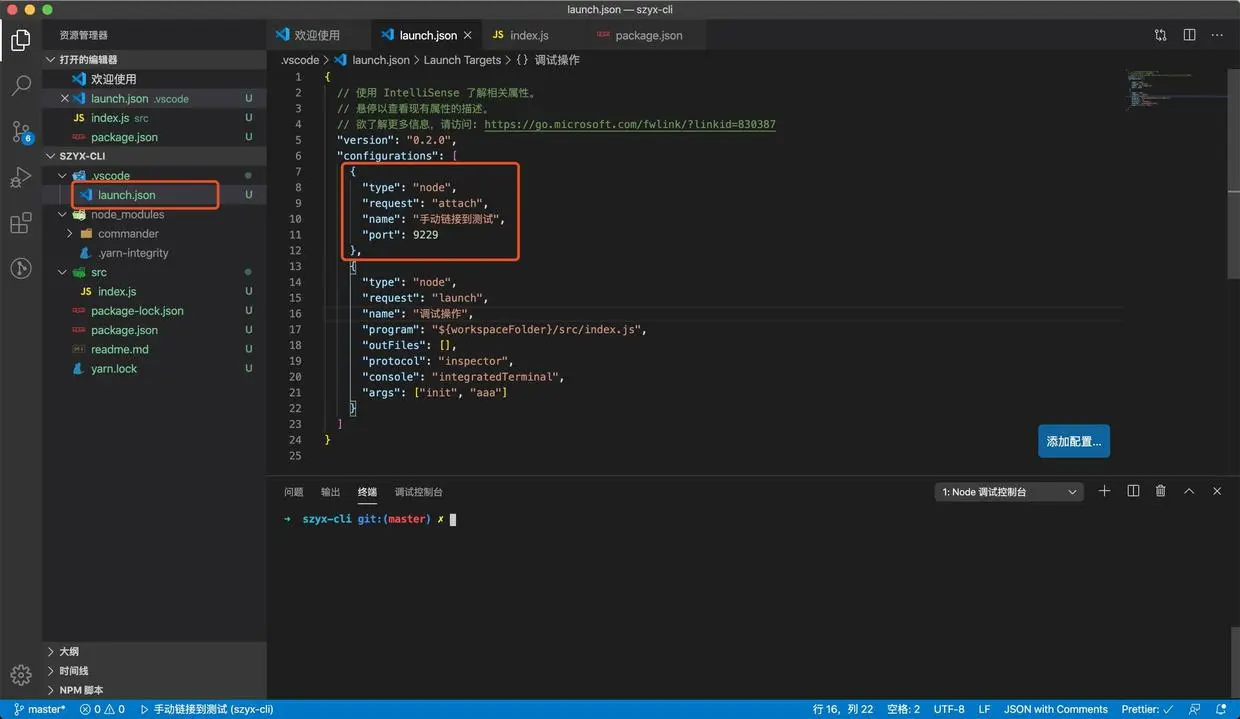Open the Run and Debug view
1240x719 pixels.
click(21, 178)
